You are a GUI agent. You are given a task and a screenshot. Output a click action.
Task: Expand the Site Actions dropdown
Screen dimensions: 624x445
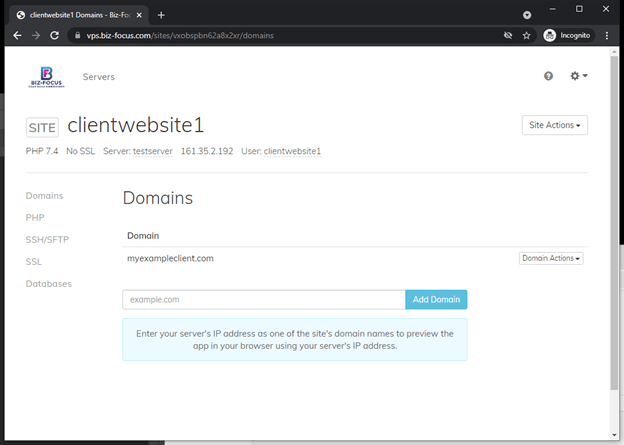pos(554,125)
